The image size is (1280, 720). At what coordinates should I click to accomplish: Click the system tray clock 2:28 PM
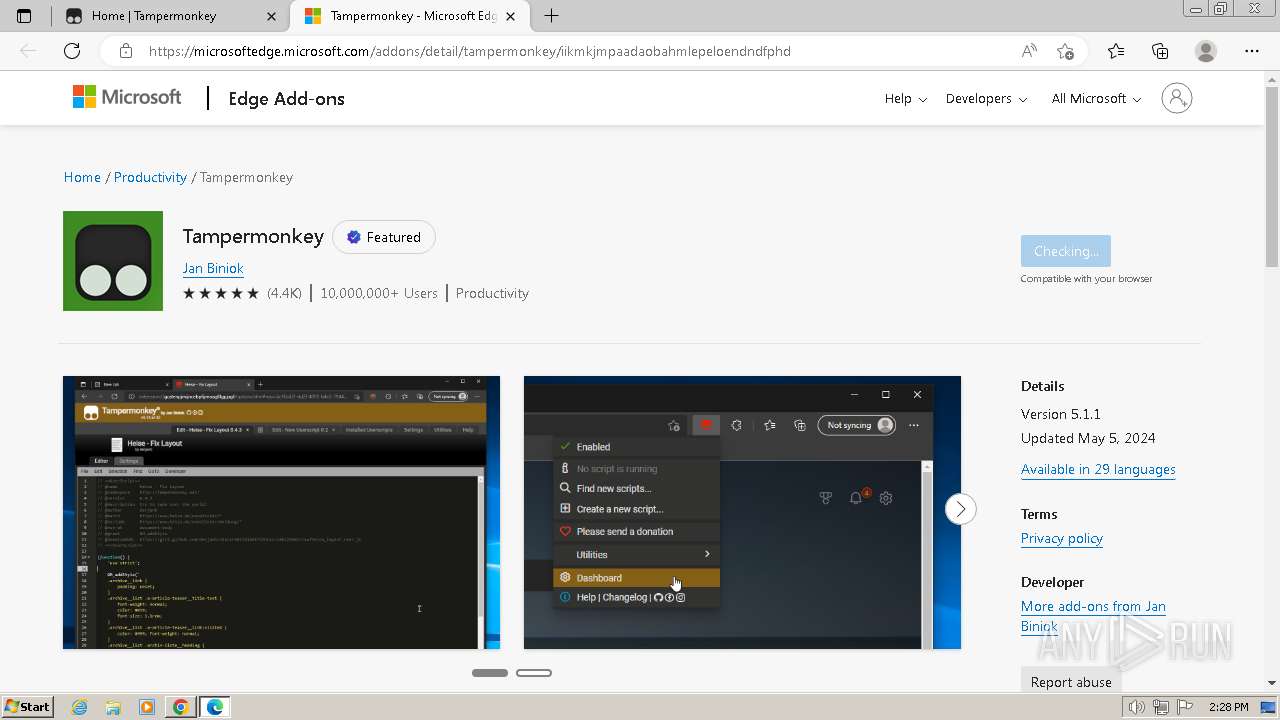pos(1228,707)
